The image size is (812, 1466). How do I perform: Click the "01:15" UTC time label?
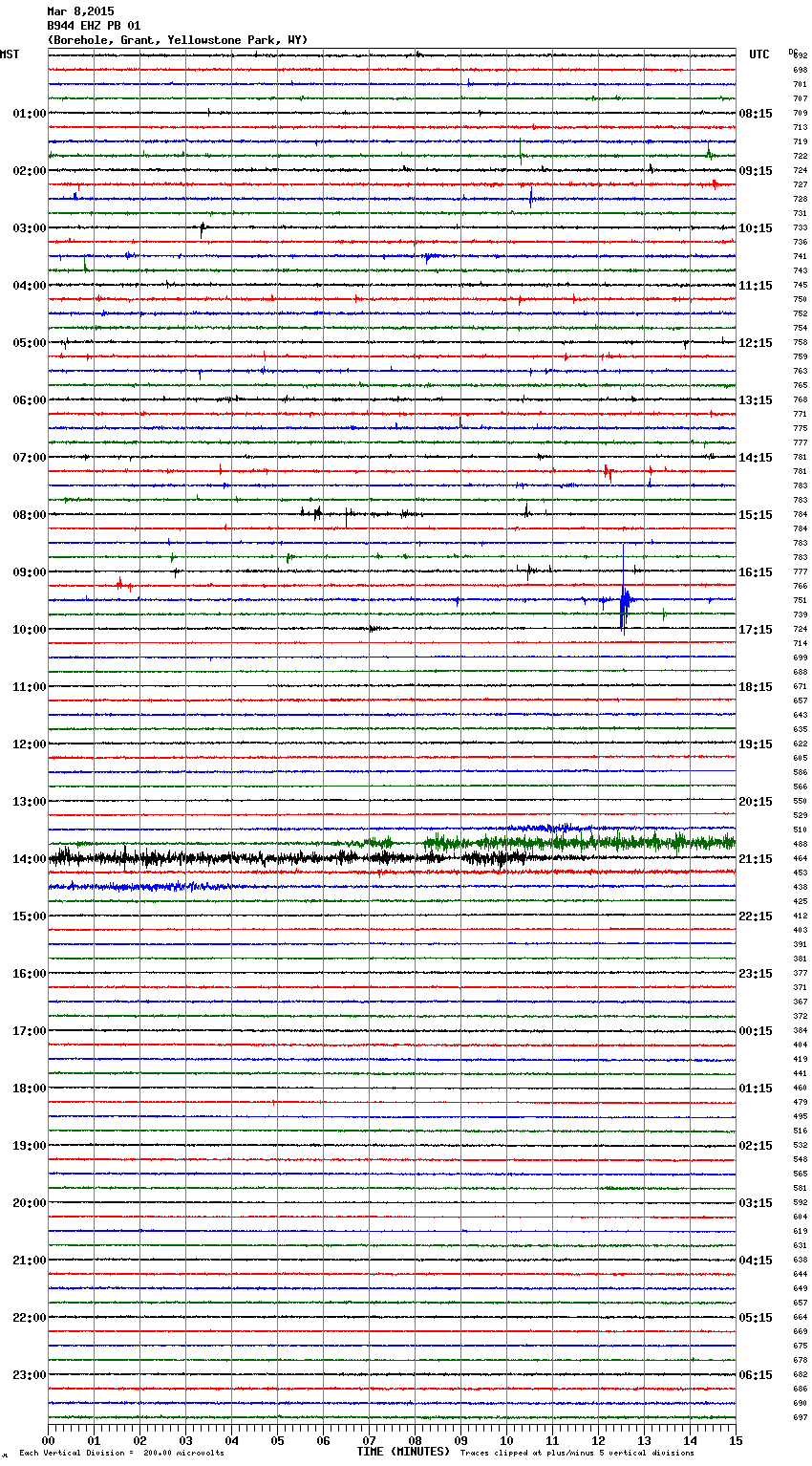756,1089
